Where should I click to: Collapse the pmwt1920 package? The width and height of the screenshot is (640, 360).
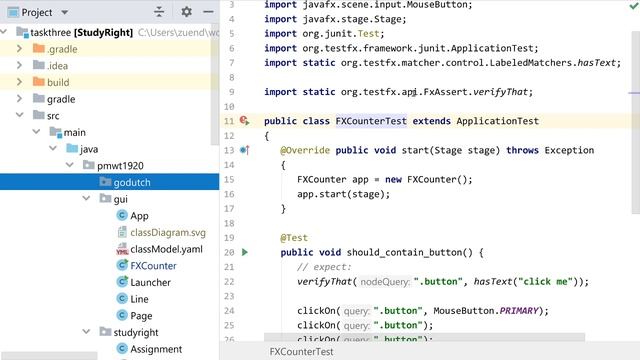click(x=70, y=165)
